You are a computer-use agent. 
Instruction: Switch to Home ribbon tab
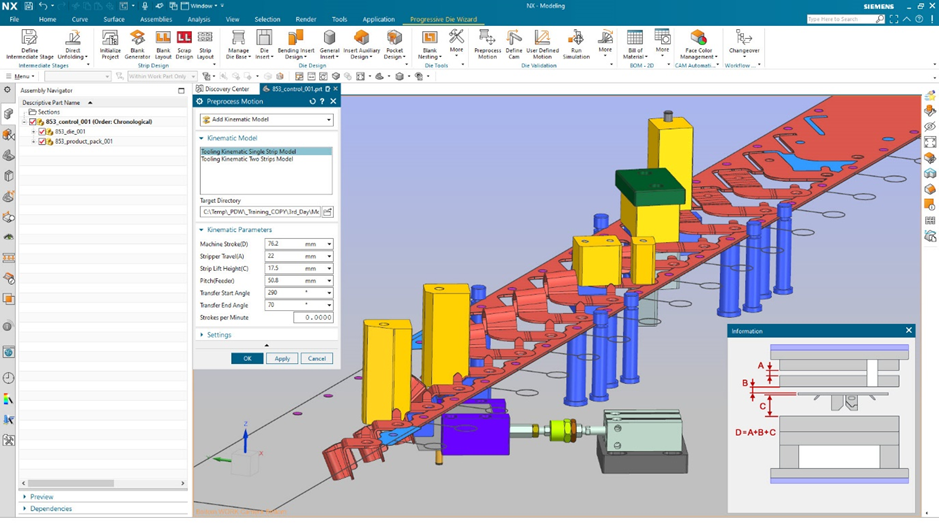point(47,19)
